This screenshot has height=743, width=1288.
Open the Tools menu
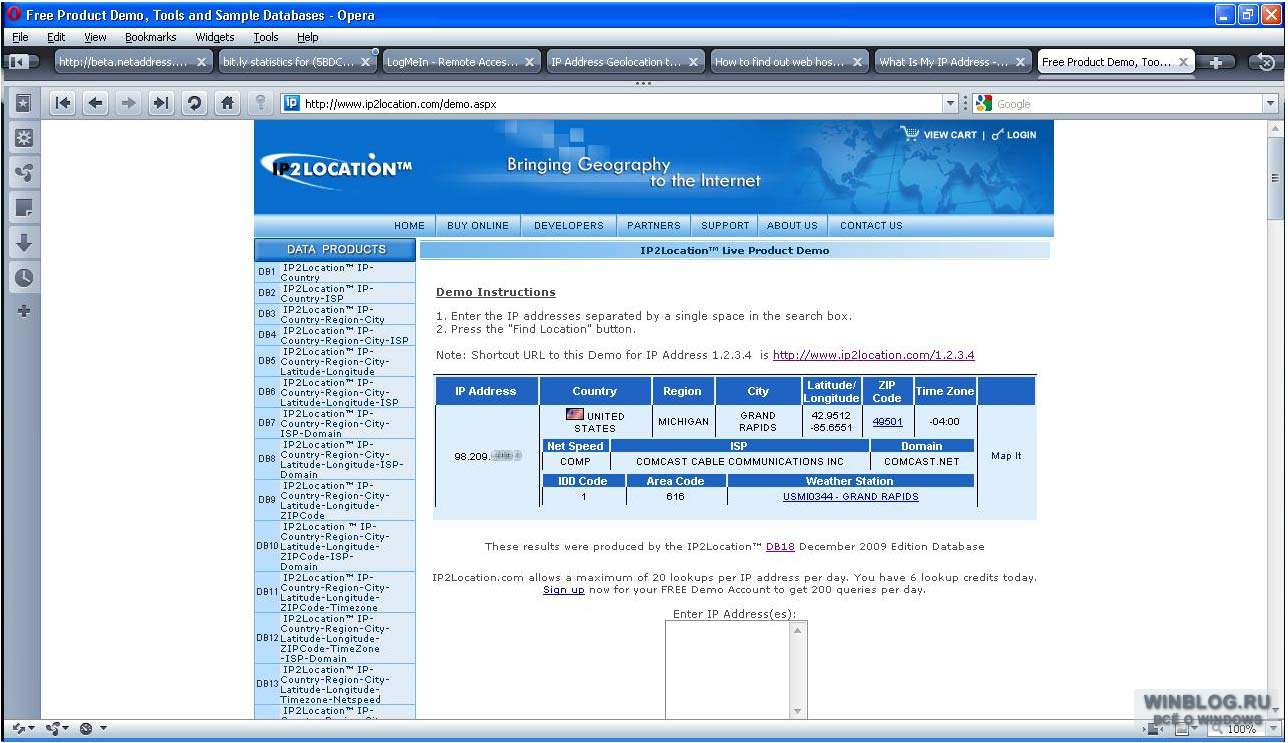coord(266,37)
